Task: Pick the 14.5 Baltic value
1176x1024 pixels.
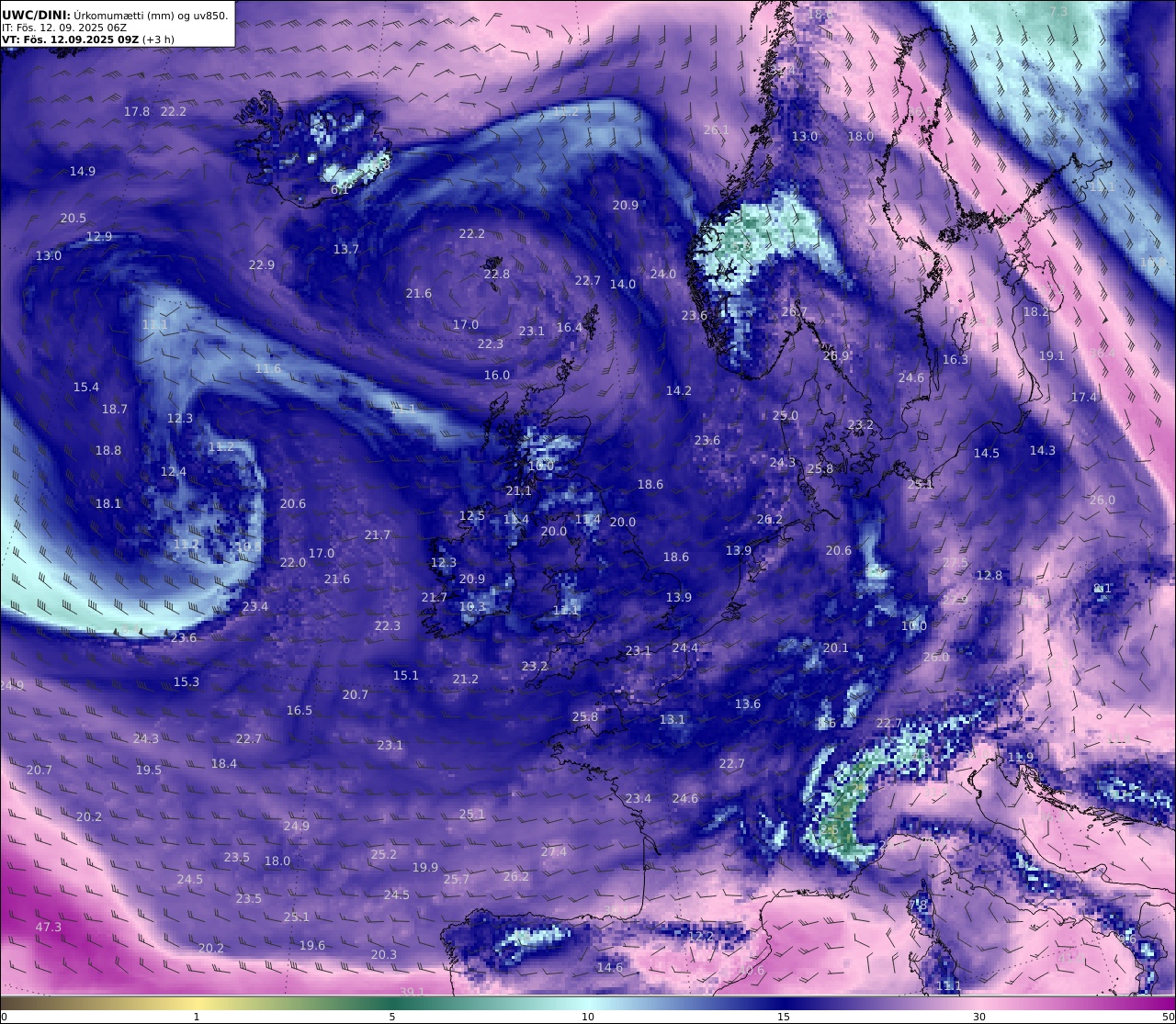Action: coord(987,454)
